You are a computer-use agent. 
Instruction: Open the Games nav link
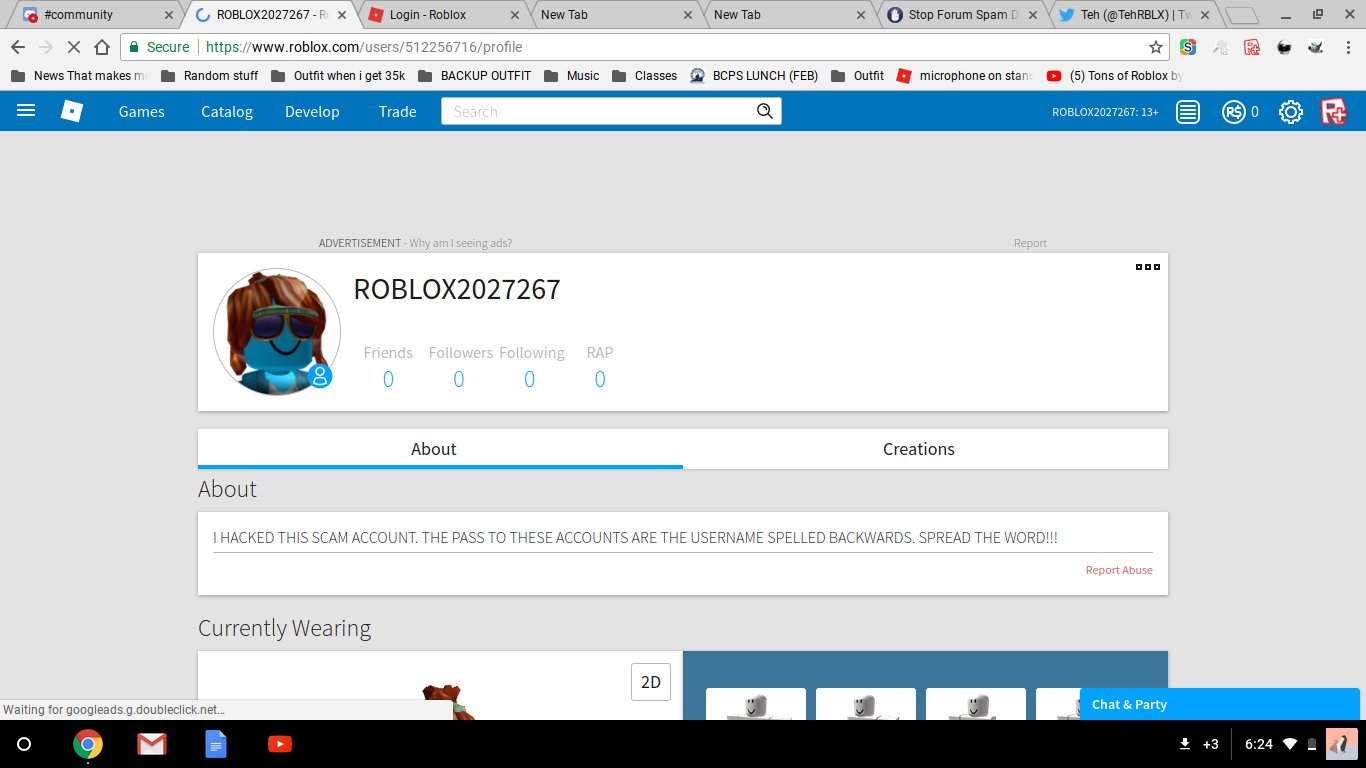(141, 111)
